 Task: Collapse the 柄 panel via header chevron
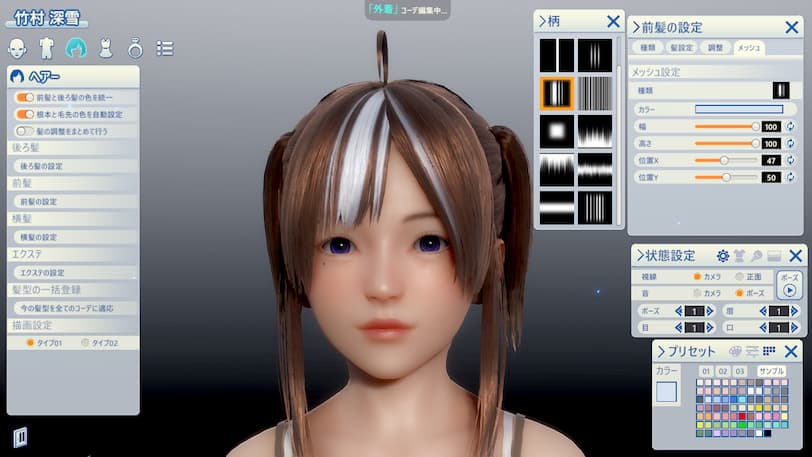click(542, 21)
